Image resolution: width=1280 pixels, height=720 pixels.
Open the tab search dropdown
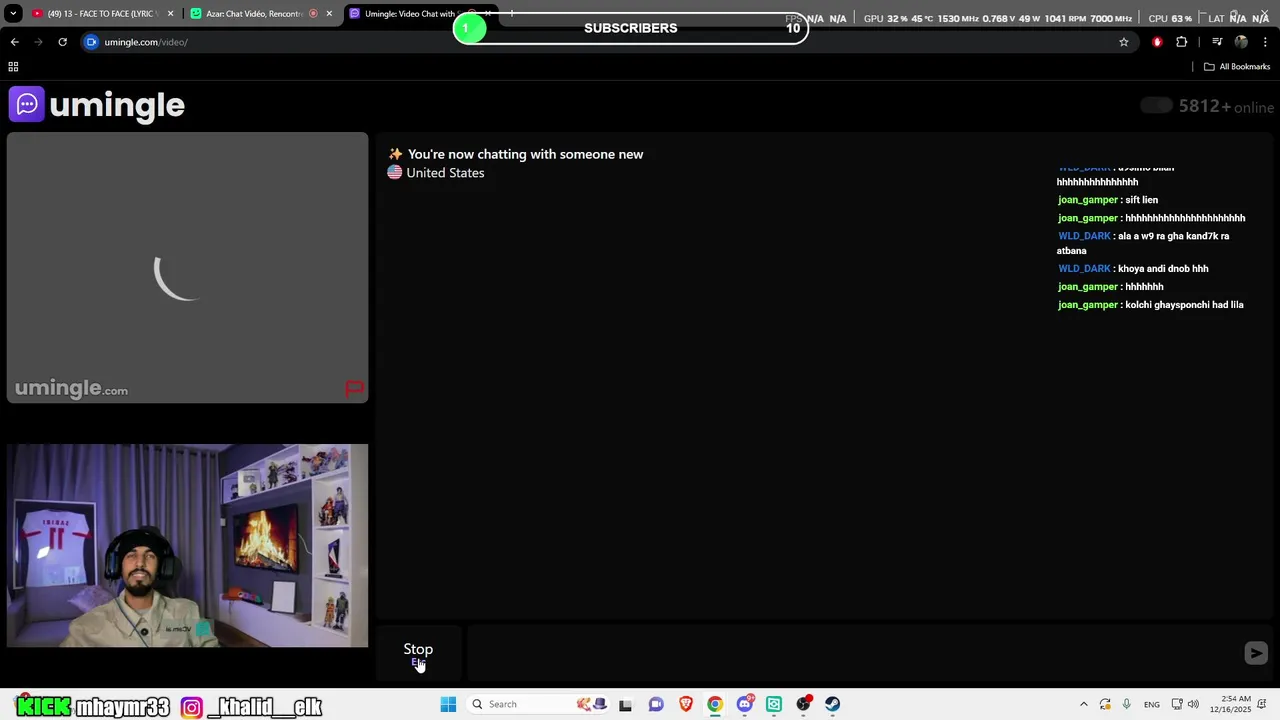(x=13, y=14)
